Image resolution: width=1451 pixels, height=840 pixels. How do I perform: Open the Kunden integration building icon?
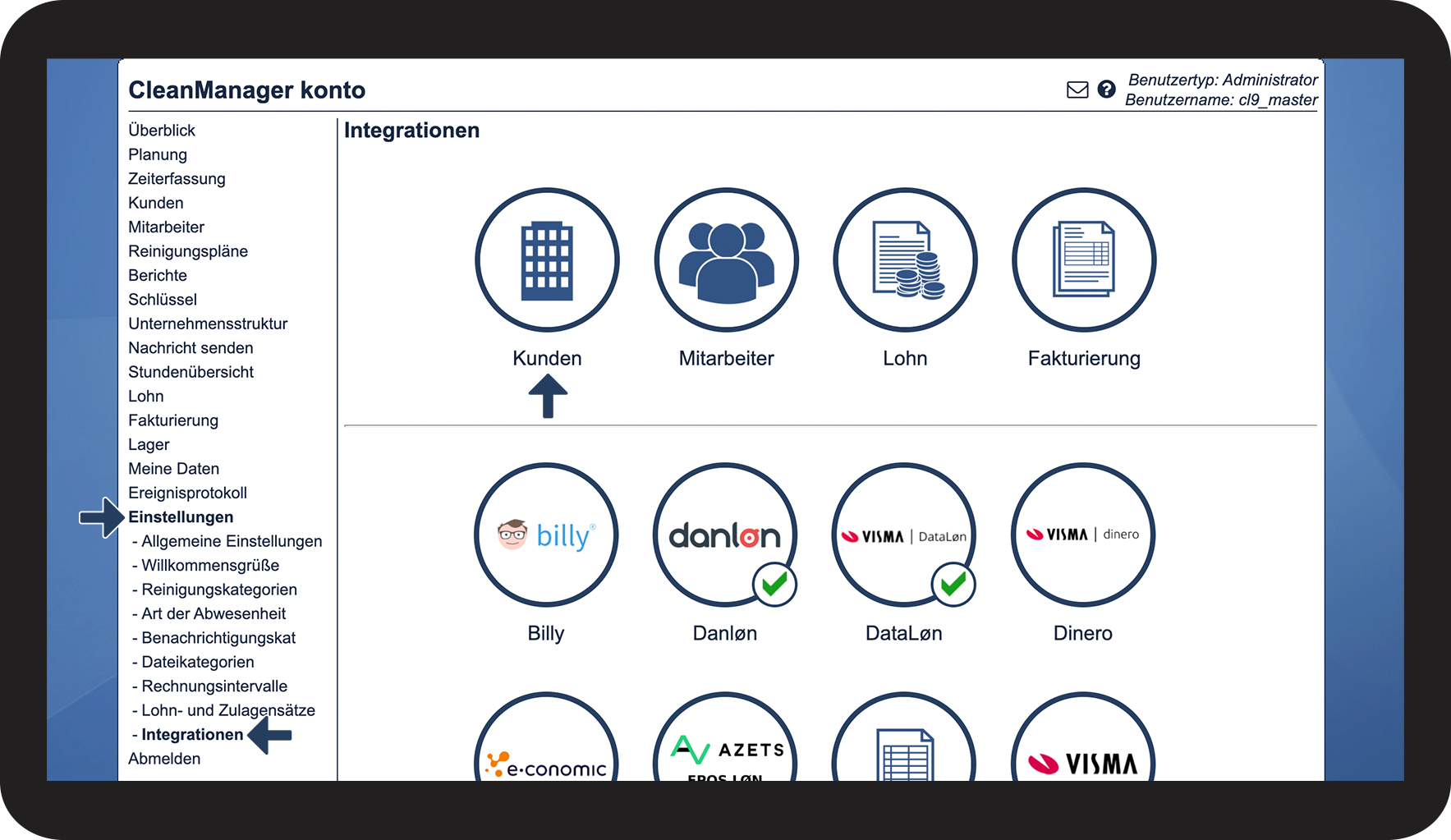pyautogui.click(x=547, y=260)
